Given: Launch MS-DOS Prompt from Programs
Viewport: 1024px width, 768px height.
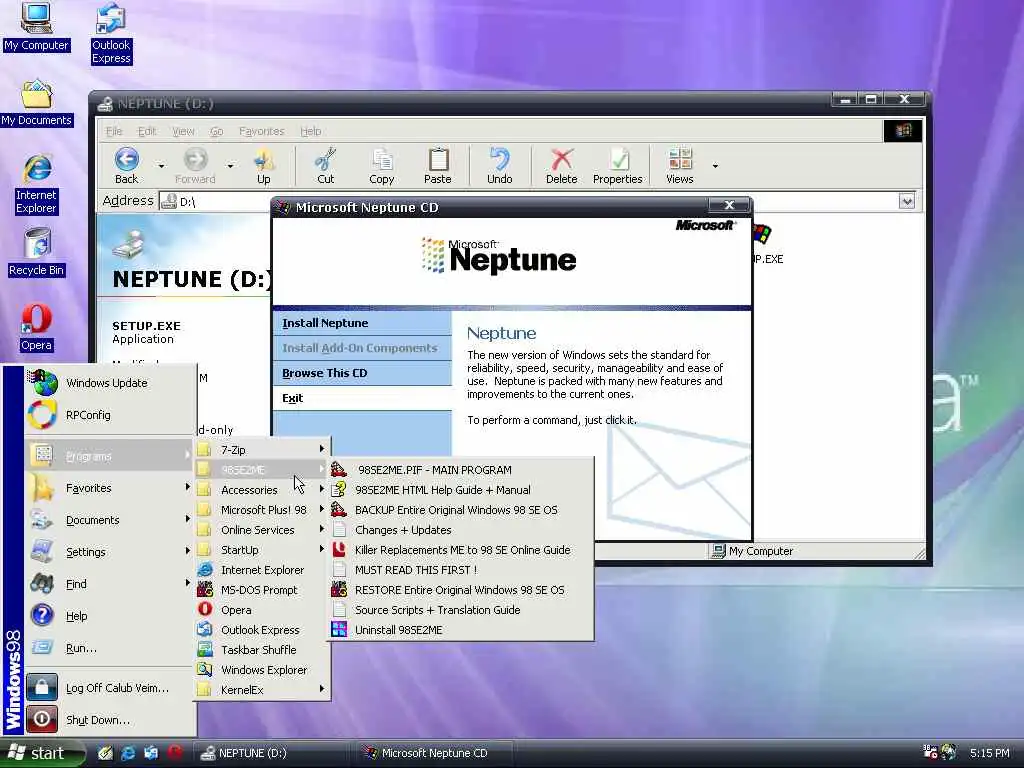Looking at the screenshot, I should point(262,590).
